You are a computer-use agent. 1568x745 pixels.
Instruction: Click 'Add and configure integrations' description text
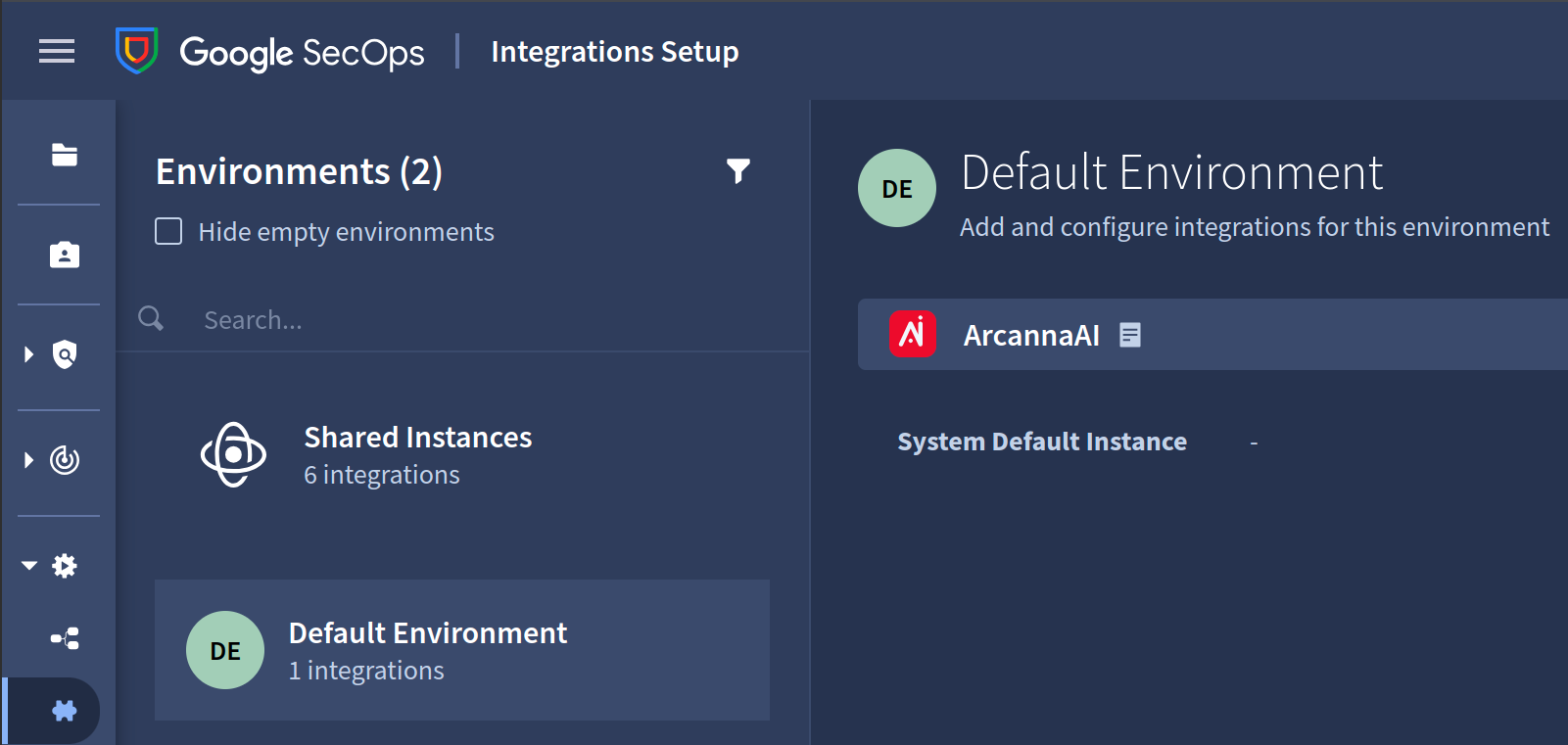point(1255,227)
